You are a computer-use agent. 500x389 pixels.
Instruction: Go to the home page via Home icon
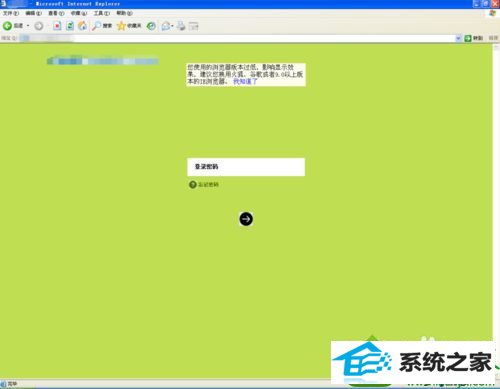[x=83, y=26]
